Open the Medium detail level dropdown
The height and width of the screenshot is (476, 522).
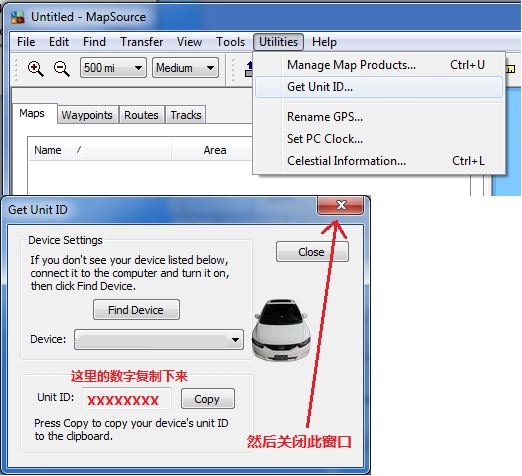pyautogui.click(x=185, y=68)
